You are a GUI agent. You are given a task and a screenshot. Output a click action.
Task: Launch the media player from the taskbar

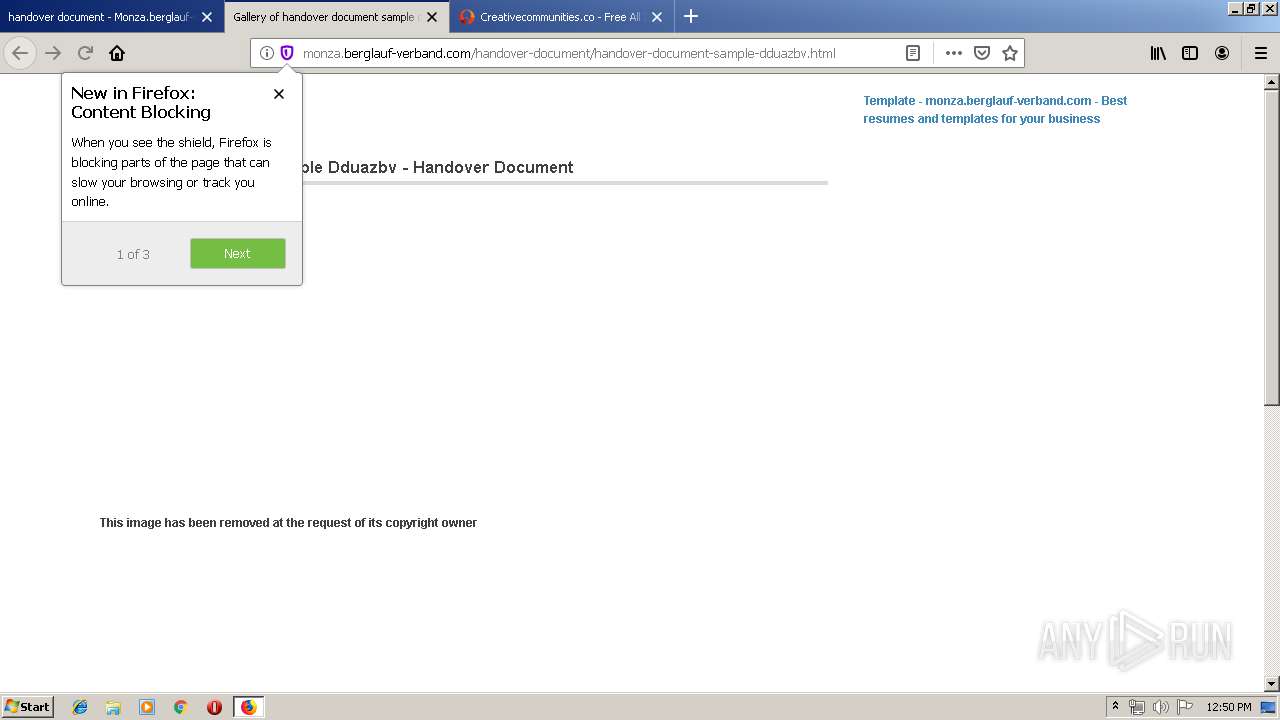pyautogui.click(x=147, y=707)
